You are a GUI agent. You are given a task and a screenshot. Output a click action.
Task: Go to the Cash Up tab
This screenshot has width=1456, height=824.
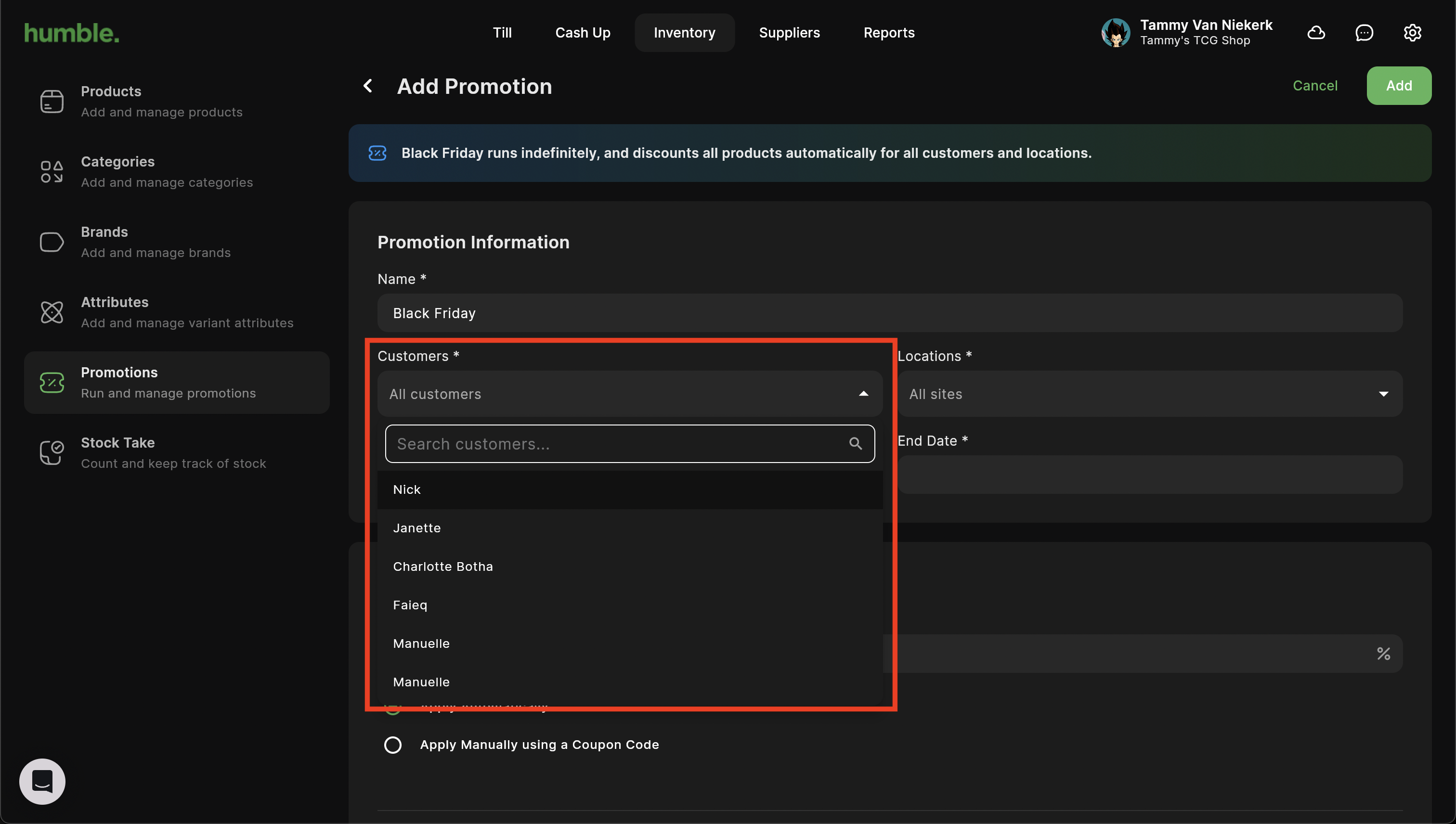pos(583,33)
